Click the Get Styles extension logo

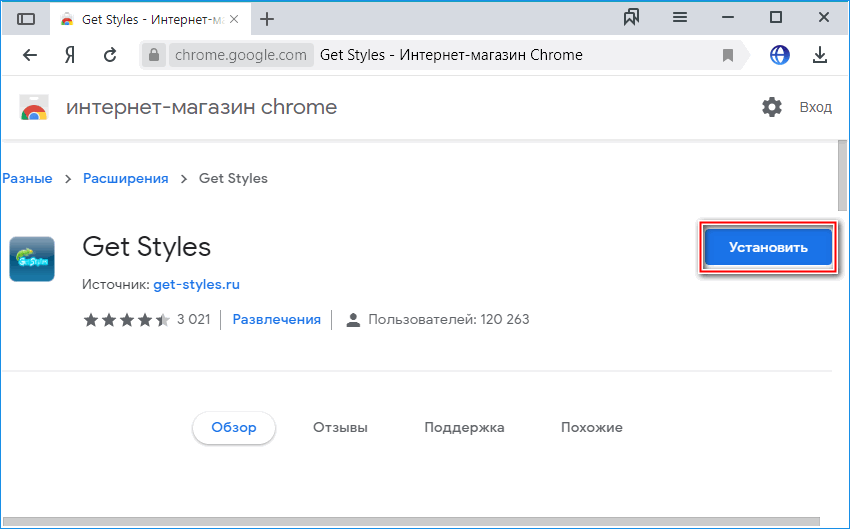[32, 259]
